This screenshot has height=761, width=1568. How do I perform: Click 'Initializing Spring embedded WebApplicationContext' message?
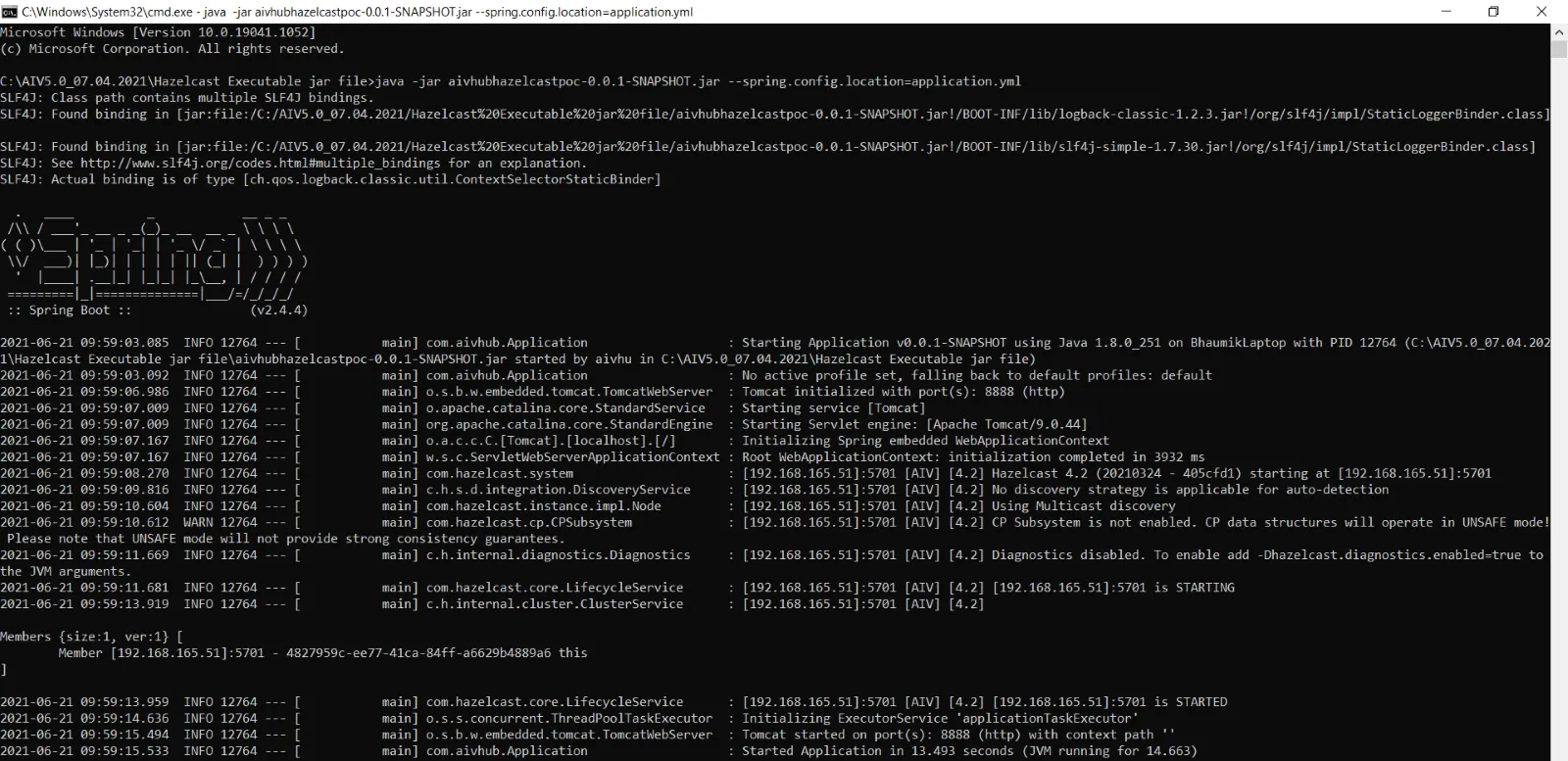click(925, 441)
